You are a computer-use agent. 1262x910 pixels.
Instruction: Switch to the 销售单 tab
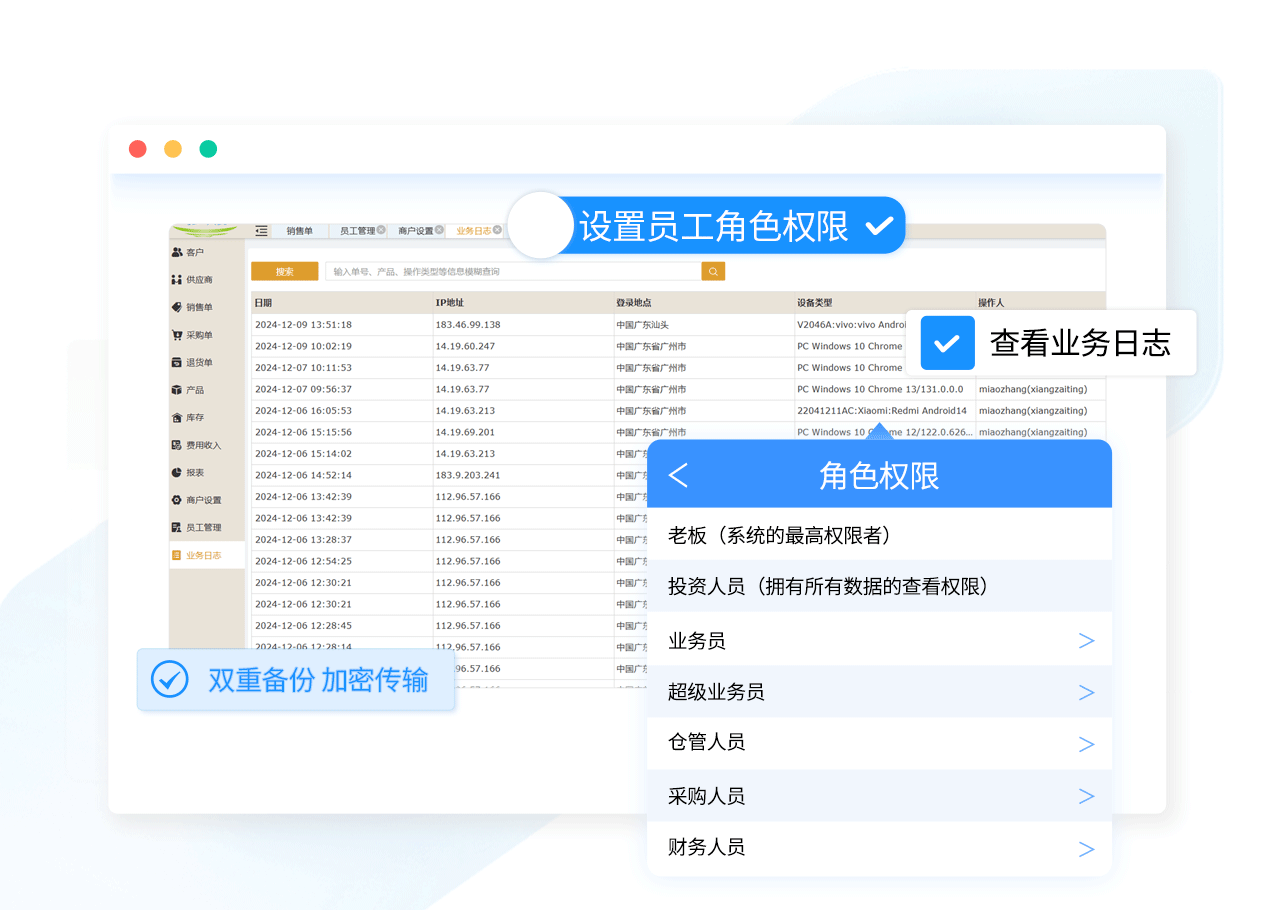point(299,231)
